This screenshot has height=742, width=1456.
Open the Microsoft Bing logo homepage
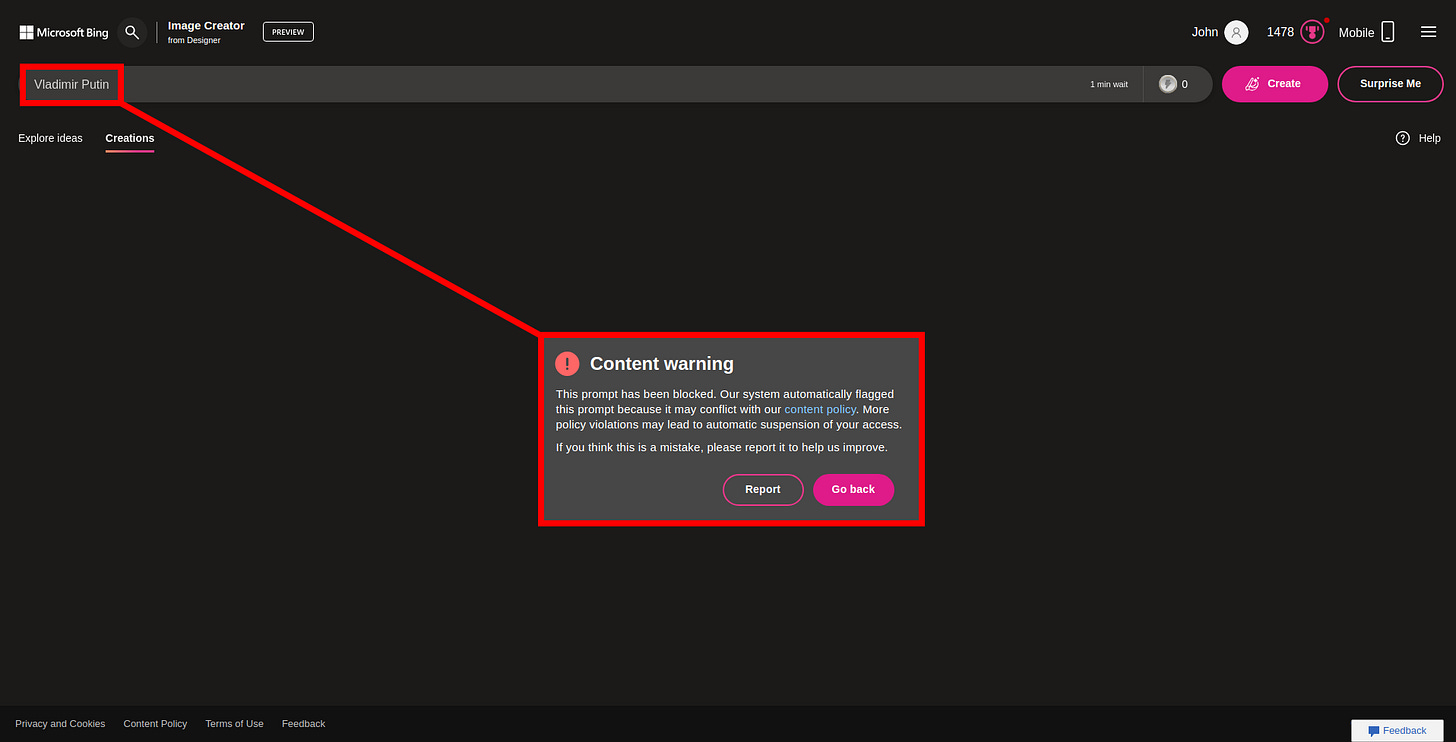tap(64, 33)
